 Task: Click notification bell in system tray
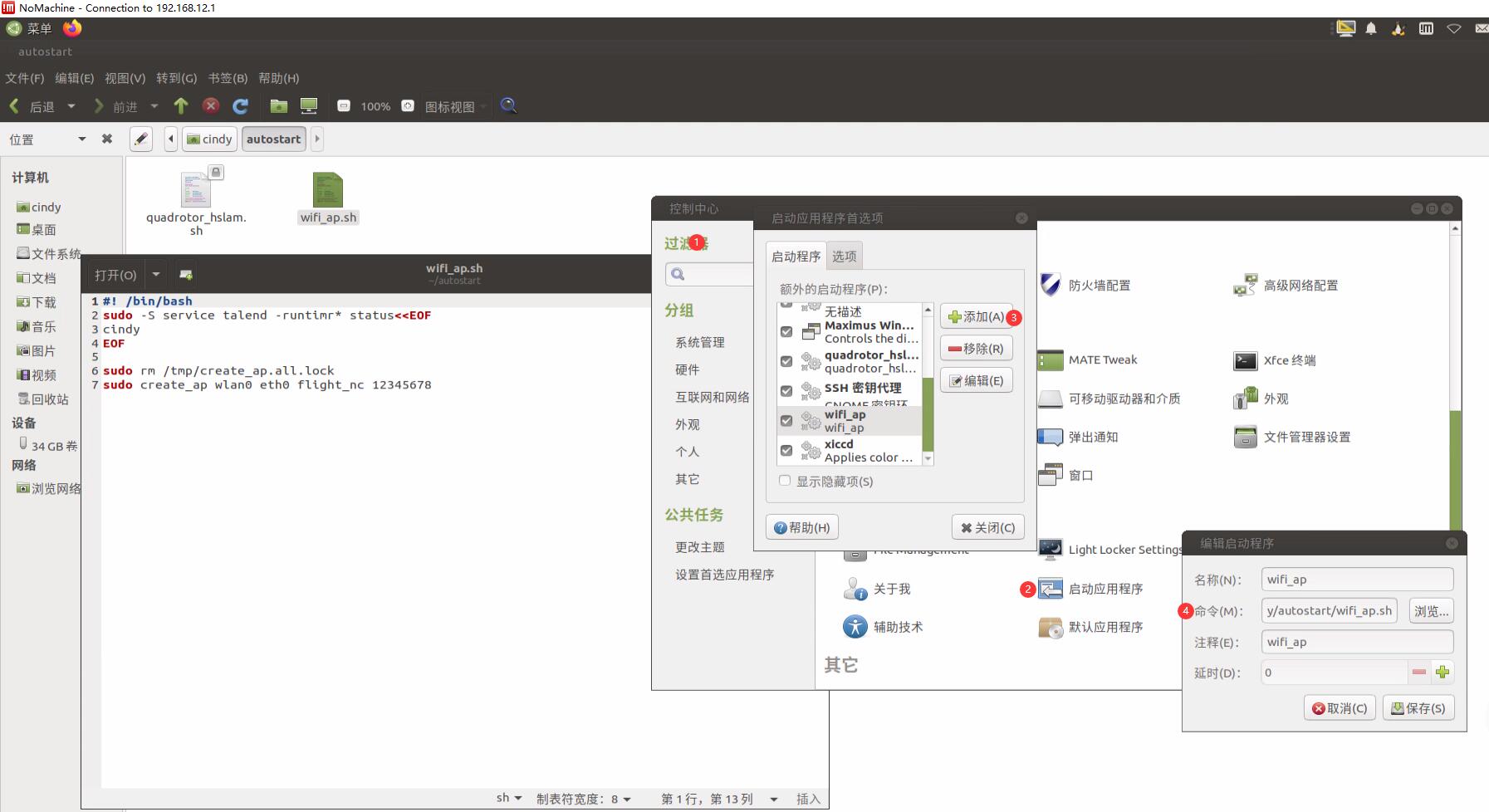pos(1371,28)
